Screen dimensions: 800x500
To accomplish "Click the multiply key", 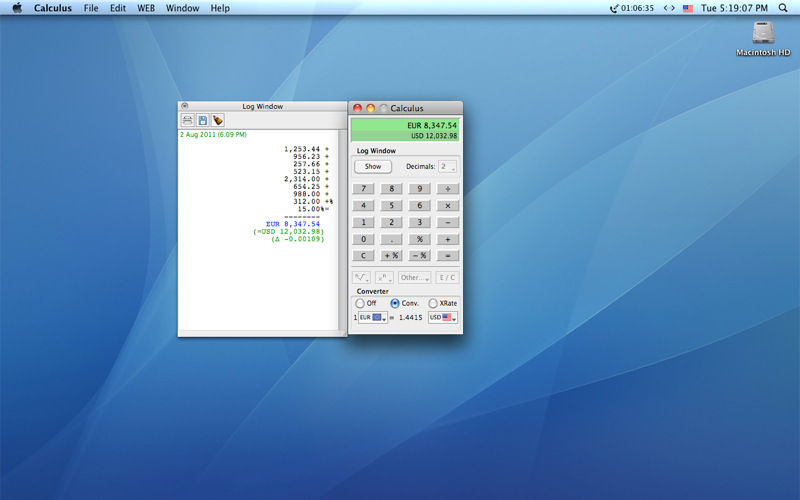I will (x=447, y=206).
